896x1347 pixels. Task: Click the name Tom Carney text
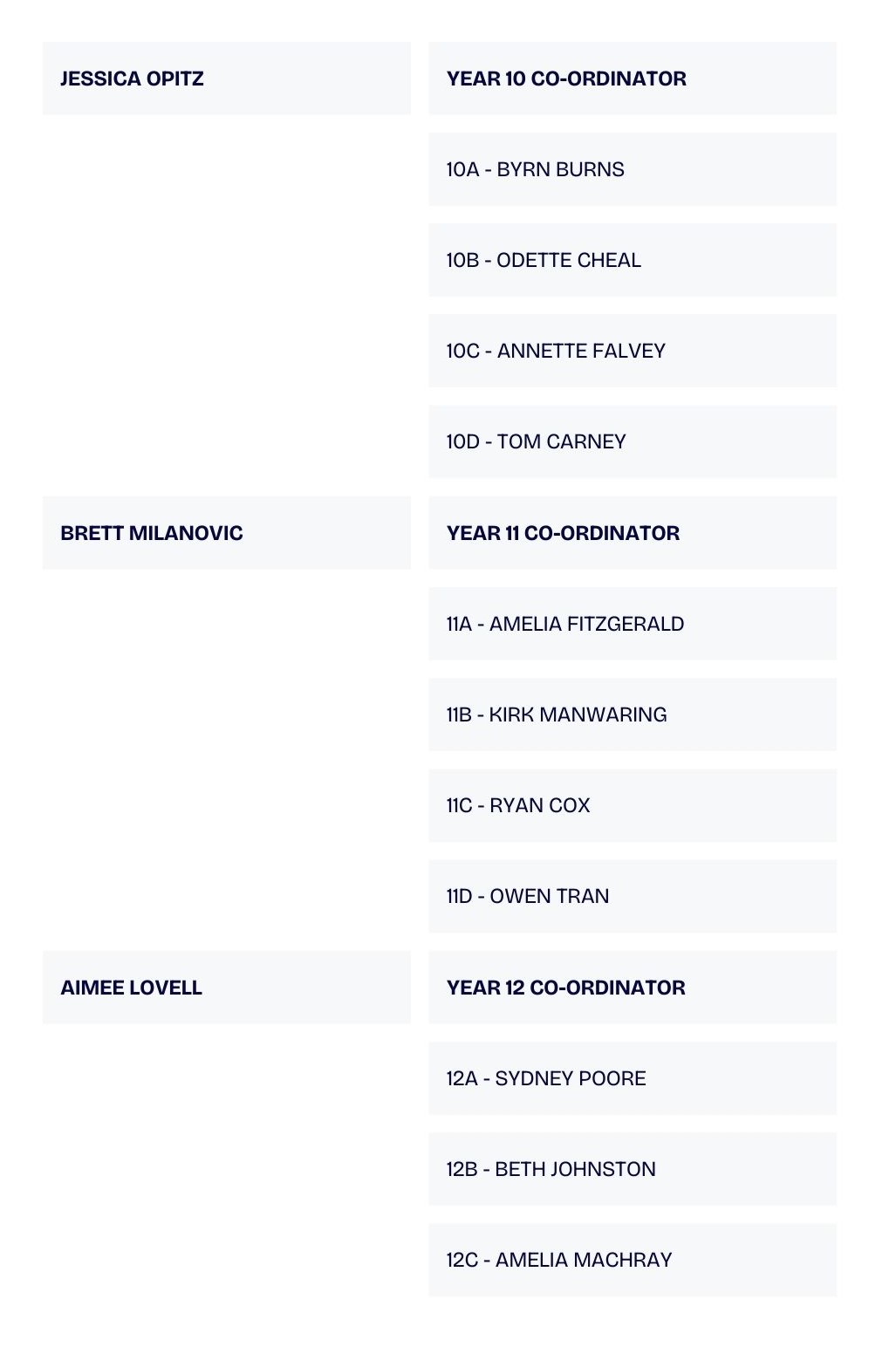click(x=561, y=442)
